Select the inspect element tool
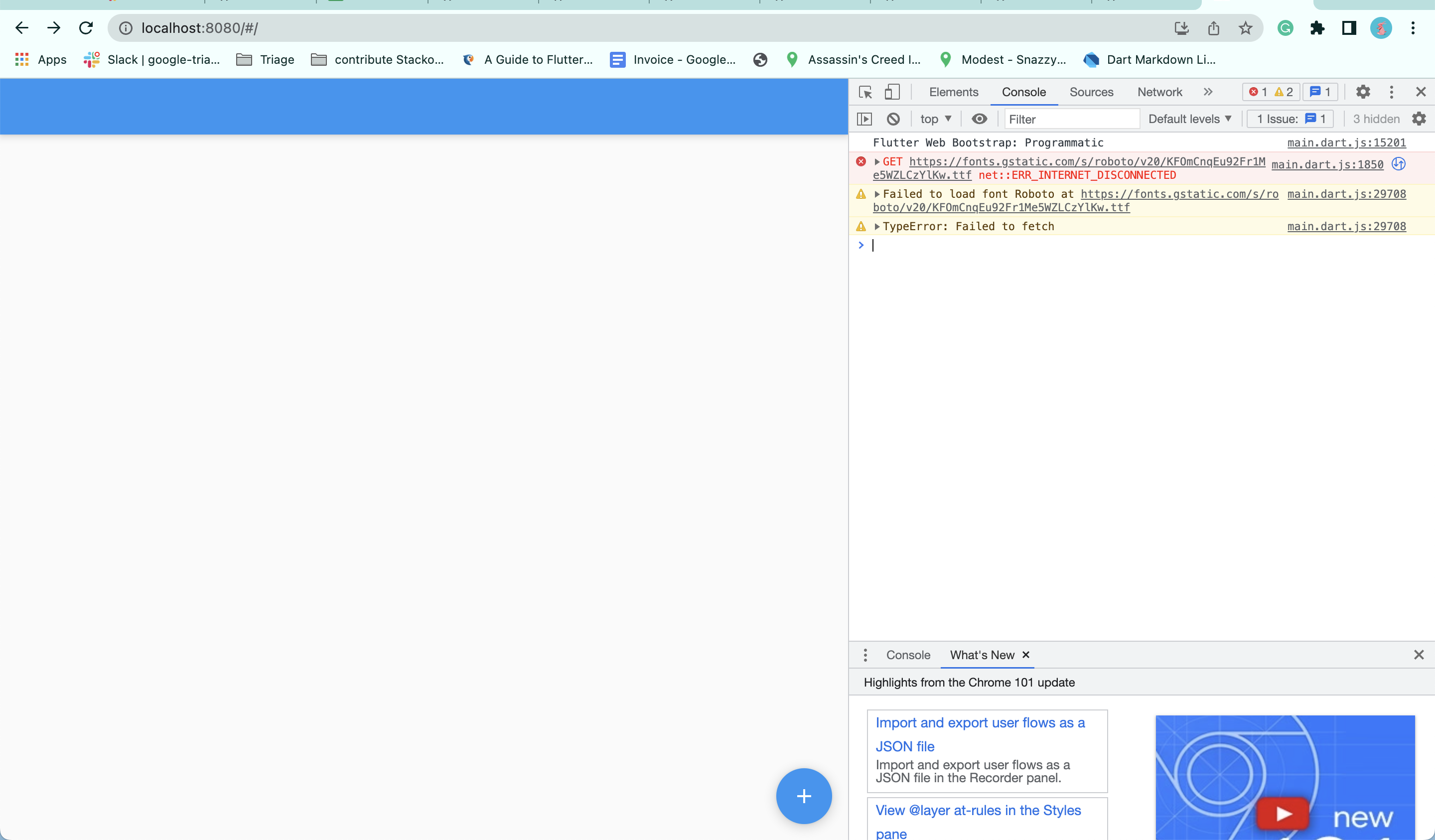Screen dimensions: 1435x840 tap(865, 92)
